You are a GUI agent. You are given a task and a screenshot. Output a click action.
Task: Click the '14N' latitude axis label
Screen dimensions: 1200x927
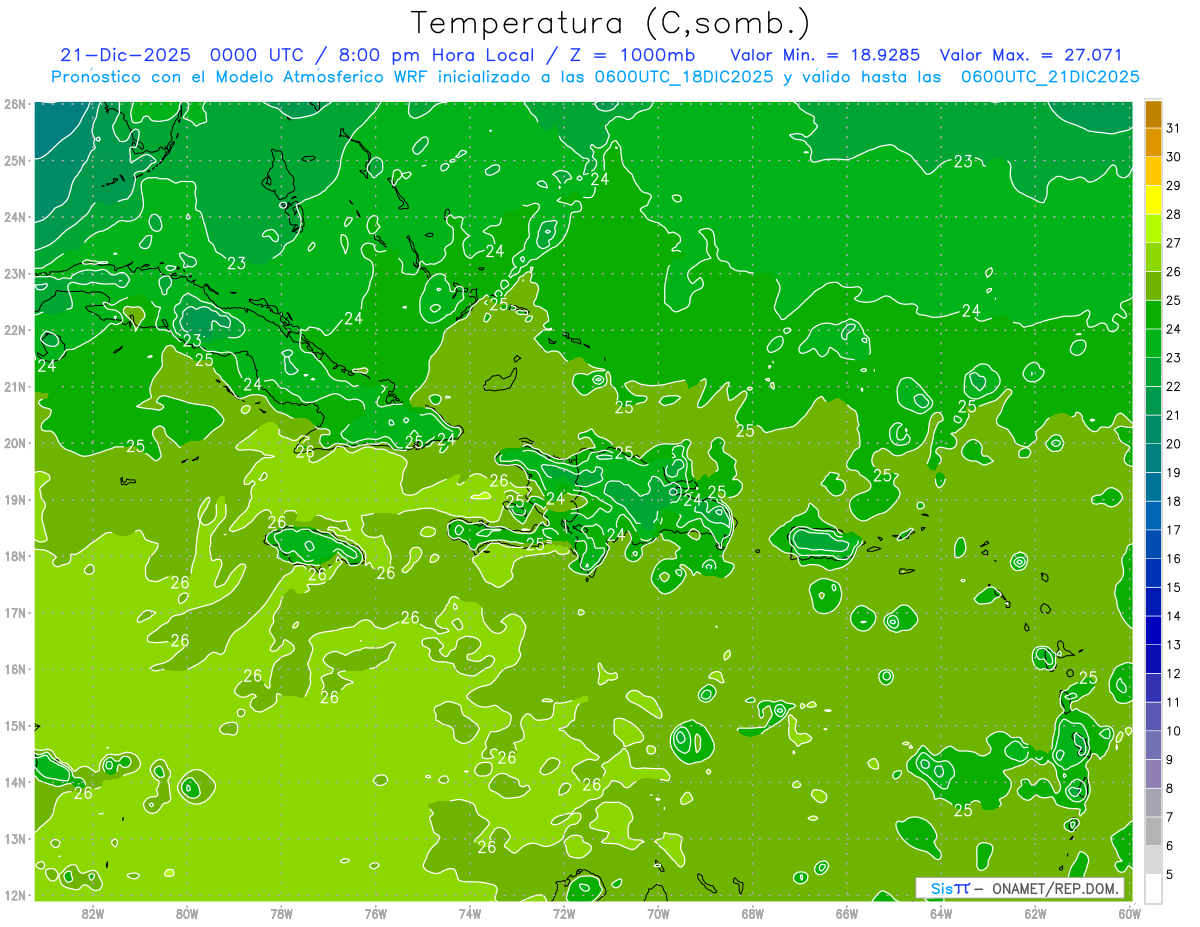coord(15,782)
